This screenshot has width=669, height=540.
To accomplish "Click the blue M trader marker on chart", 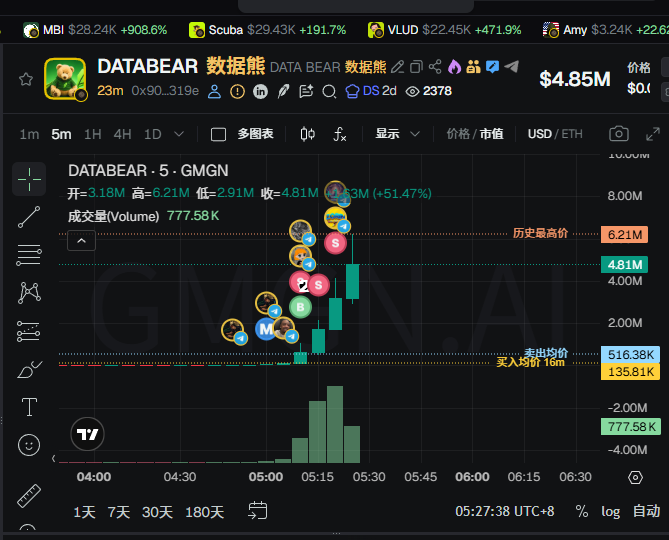I will [265, 329].
